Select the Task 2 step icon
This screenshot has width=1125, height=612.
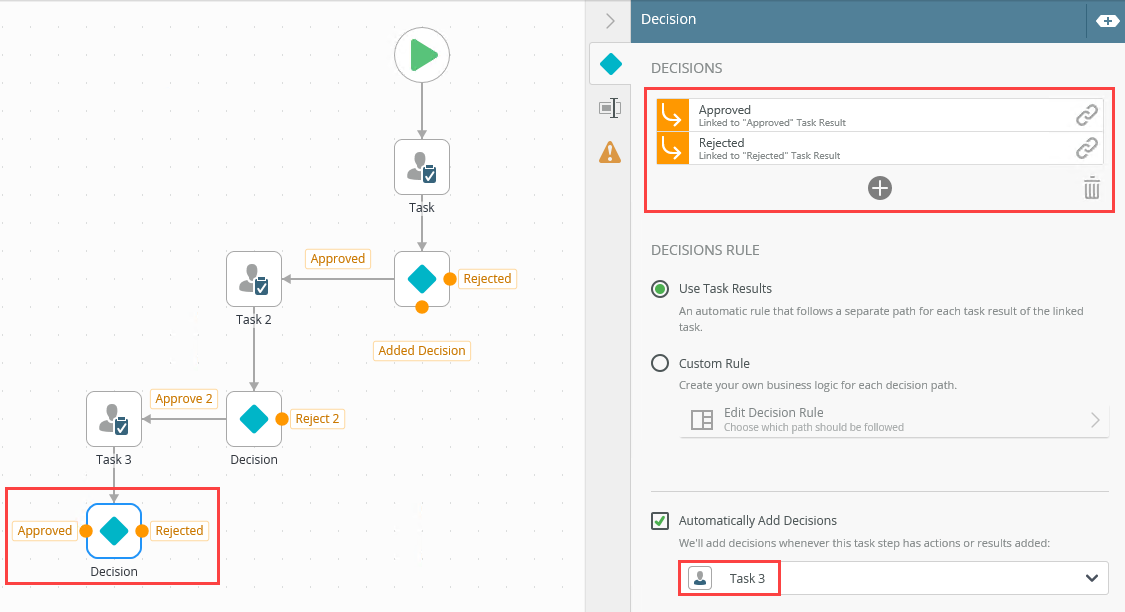click(x=254, y=279)
